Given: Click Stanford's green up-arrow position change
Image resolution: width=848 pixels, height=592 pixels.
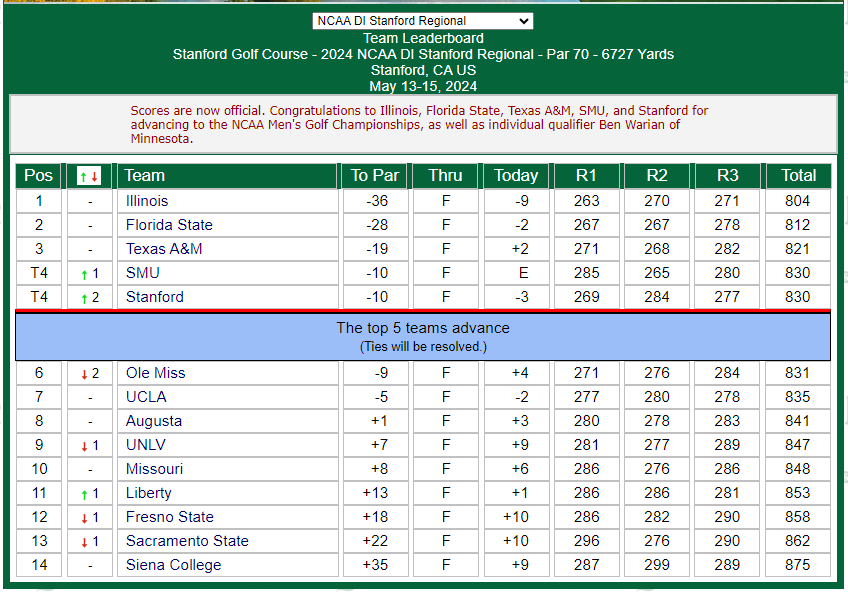Looking at the screenshot, I should pos(84,298).
